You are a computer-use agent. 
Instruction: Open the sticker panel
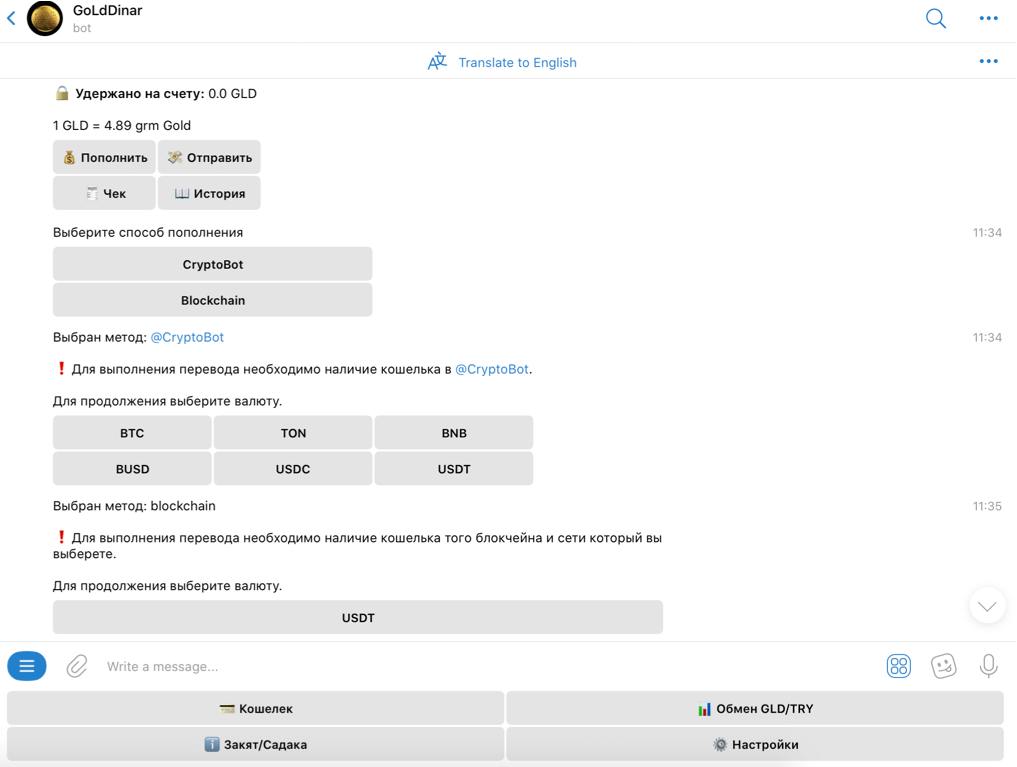pyautogui.click(x=943, y=666)
